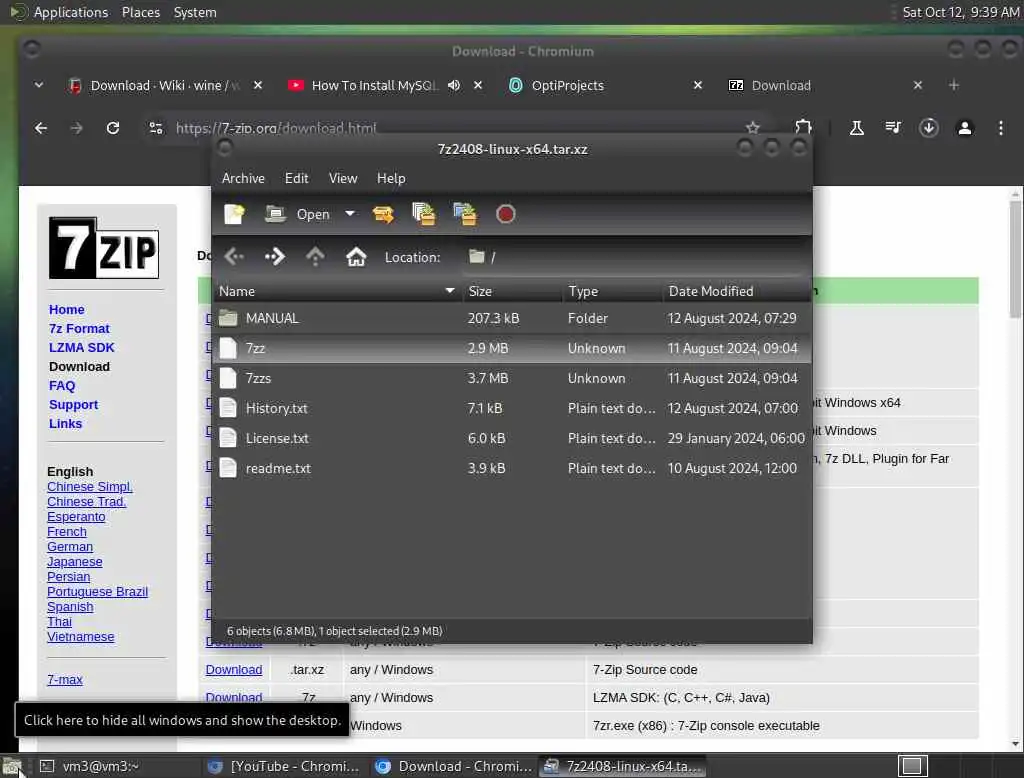The height and width of the screenshot is (778, 1024).
Task: Go to archive home location
Action: click(x=356, y=257)
